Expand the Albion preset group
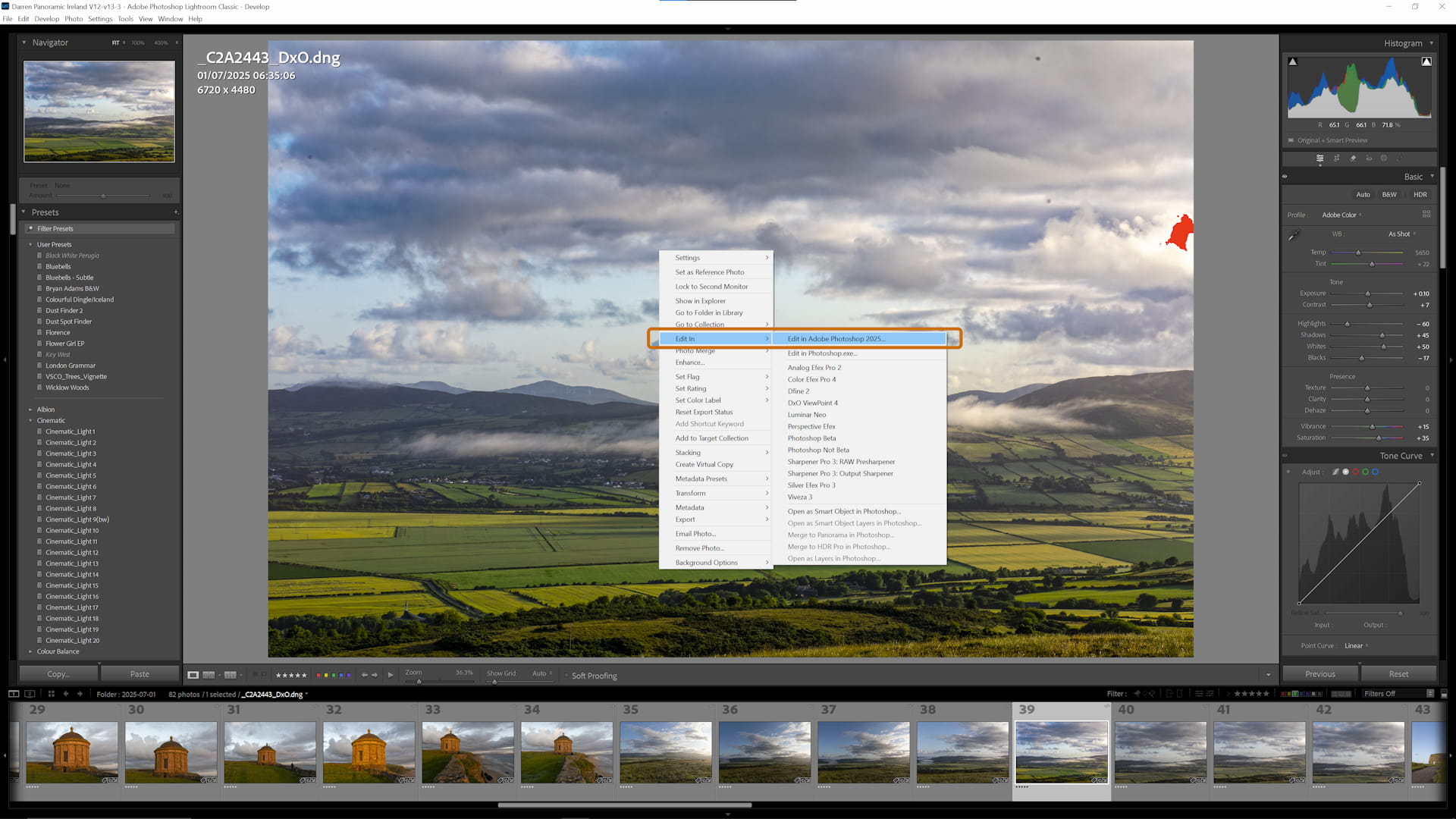The image size is (1456, 819). (x=30, y=409)
